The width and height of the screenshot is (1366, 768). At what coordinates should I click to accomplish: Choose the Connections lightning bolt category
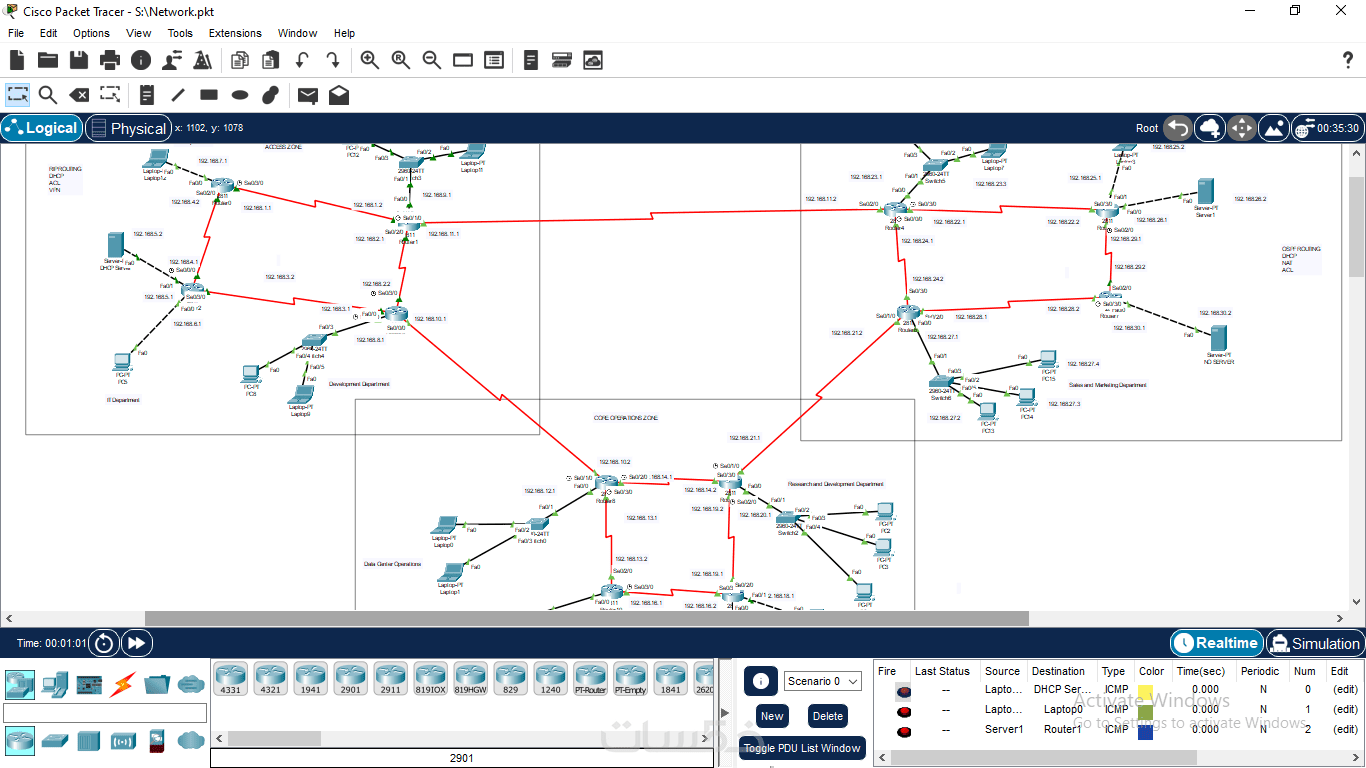[122, 685]
